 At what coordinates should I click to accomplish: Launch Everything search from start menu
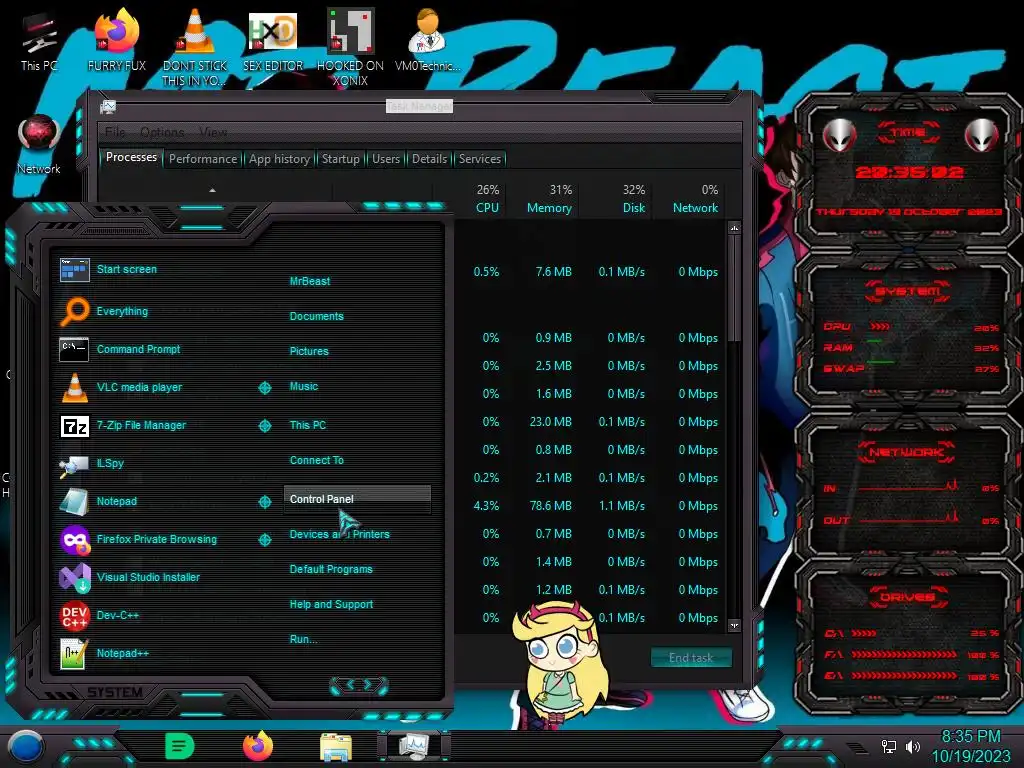pos(122,312)
